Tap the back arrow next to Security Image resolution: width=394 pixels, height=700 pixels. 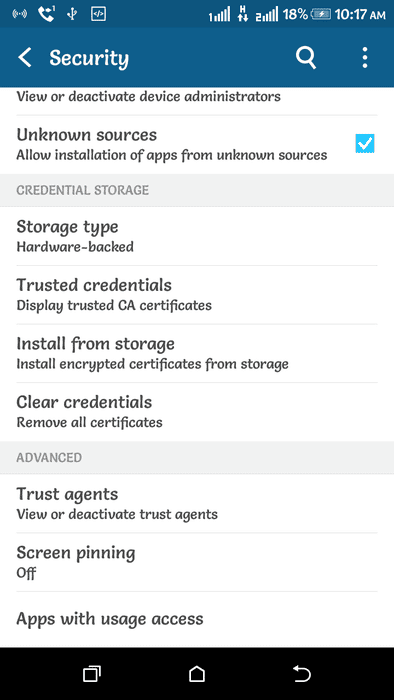coord(25,58)
